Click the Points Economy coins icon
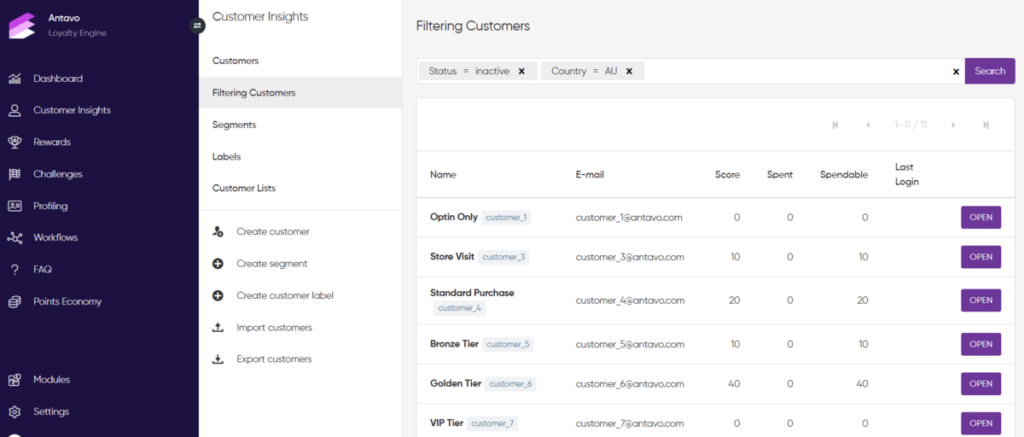The image size is (1024, 437). tap(14, 302)
